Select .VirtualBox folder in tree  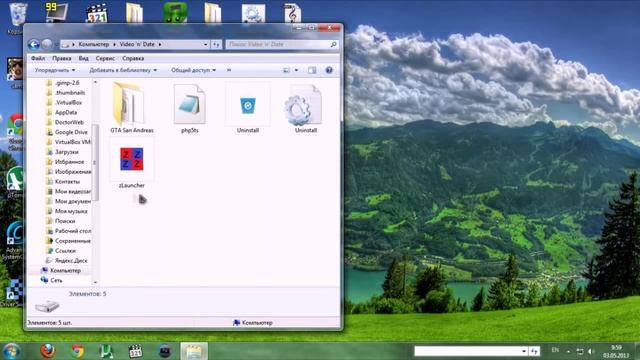point(64,102)
